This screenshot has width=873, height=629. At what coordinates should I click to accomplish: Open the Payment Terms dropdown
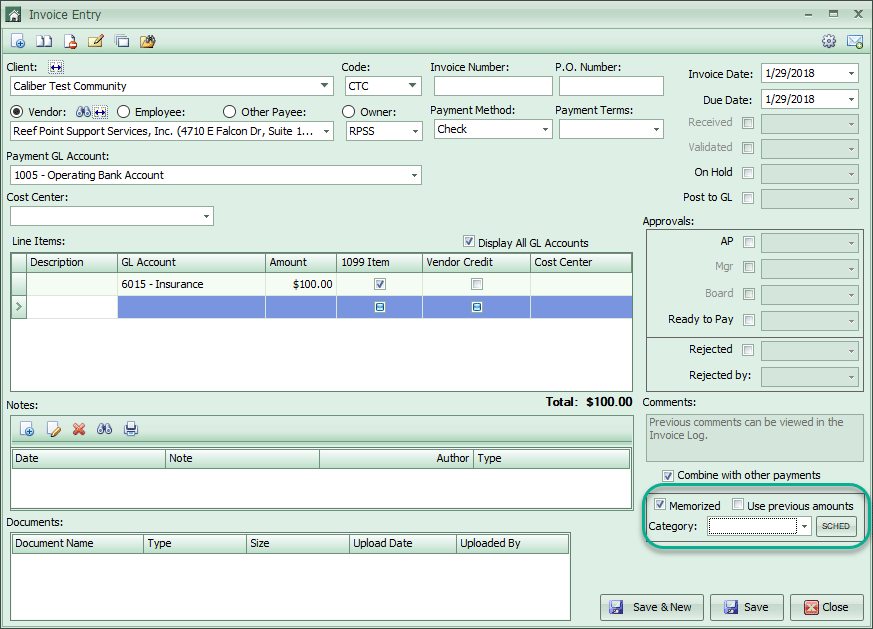click(656, 130)
